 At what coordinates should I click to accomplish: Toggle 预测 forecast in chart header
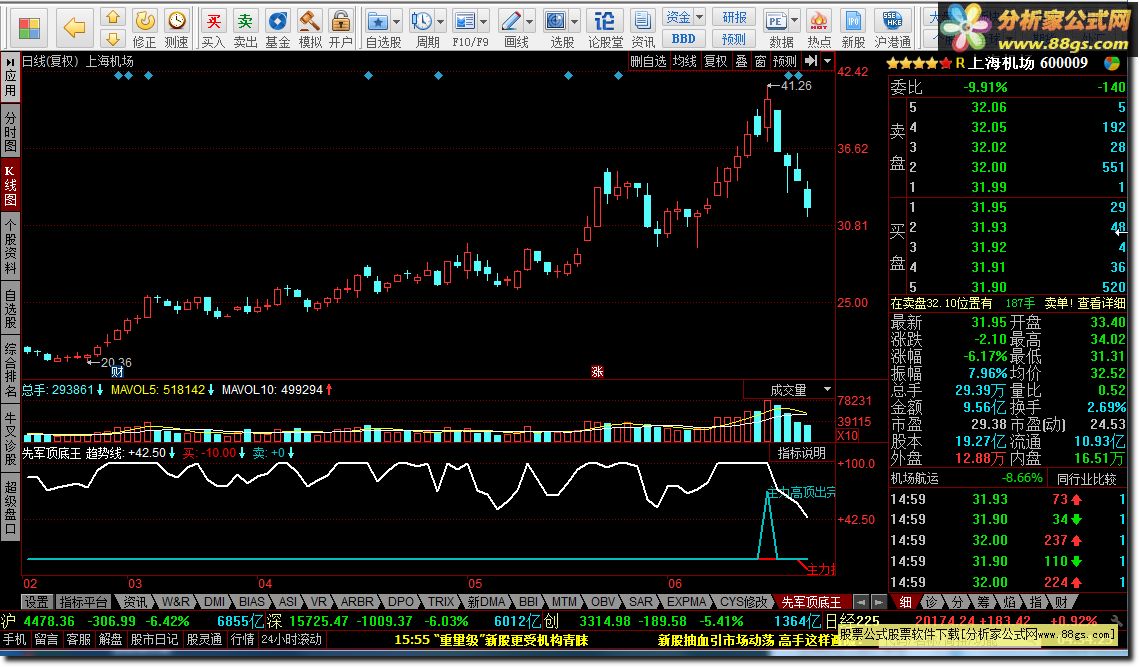click(785, 61)
